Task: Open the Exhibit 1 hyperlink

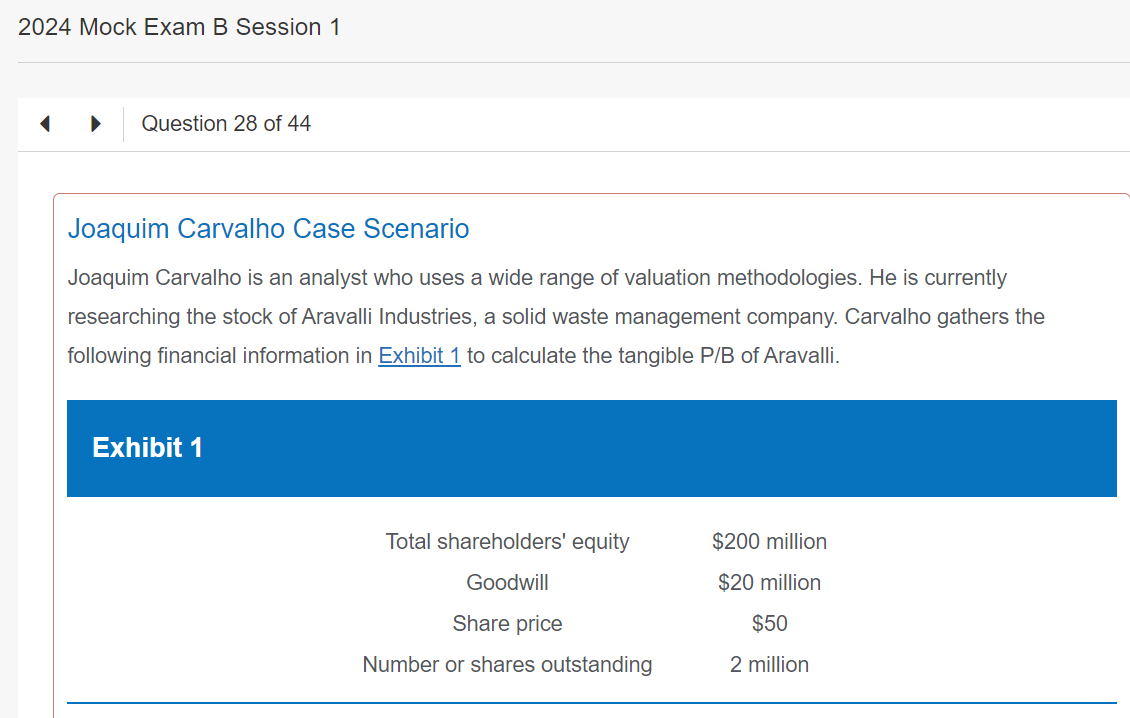Action: click(x=419, y=356)
